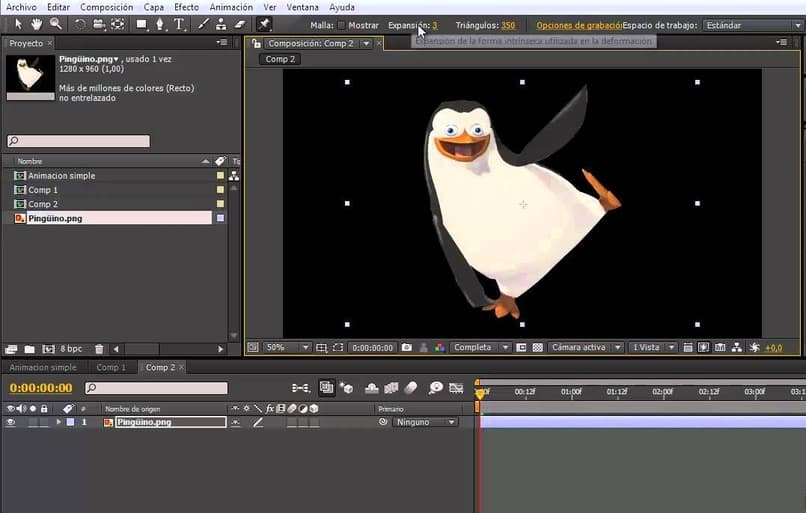Toggle live update button in timeline
Image resolution: width=806 pixels, height=513 pixels.
click(326, 388)
